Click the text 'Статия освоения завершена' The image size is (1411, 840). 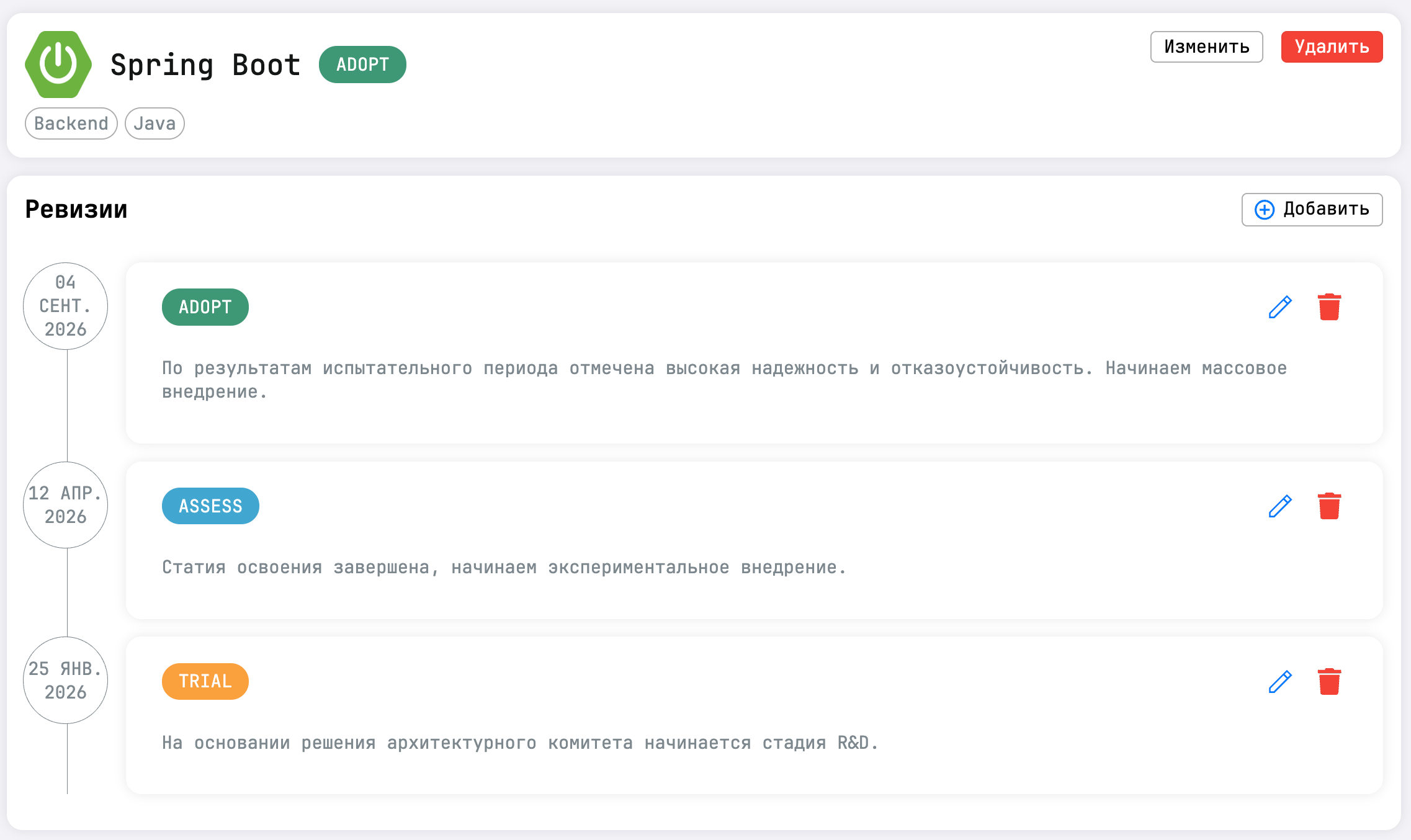pos(296,568)
